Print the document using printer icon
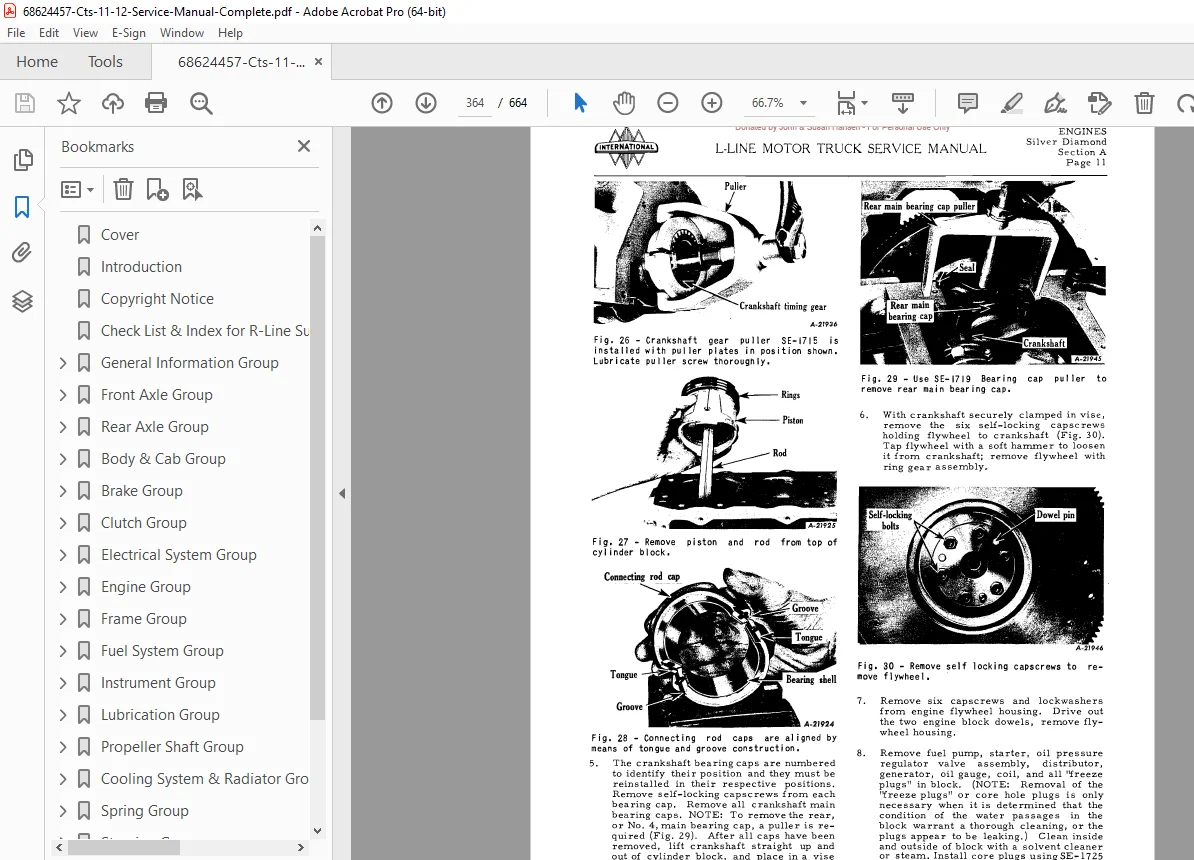This screenshot has width=1194, height=860. (156, 103)
